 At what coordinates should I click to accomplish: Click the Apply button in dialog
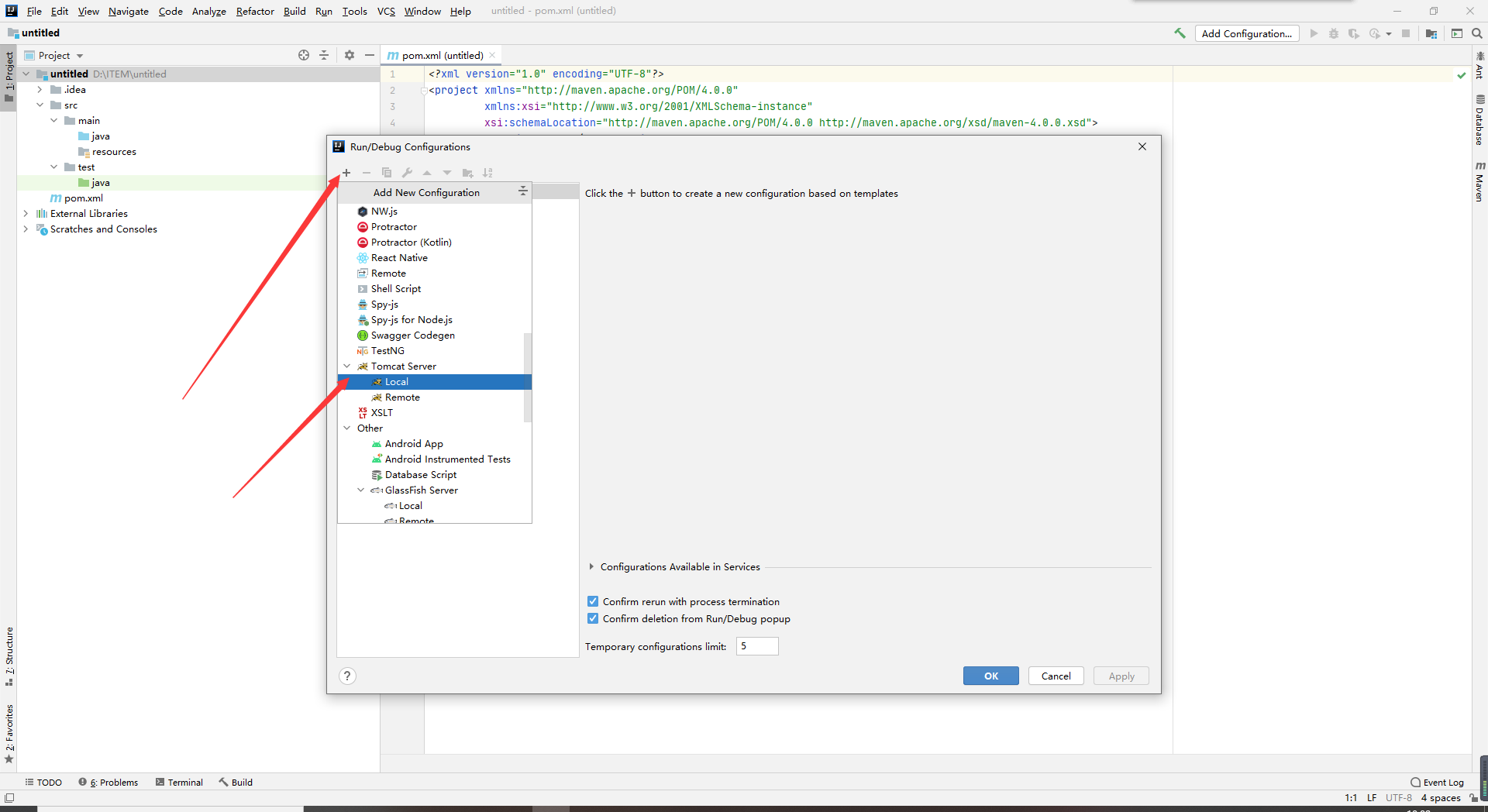coord(1121,676)
